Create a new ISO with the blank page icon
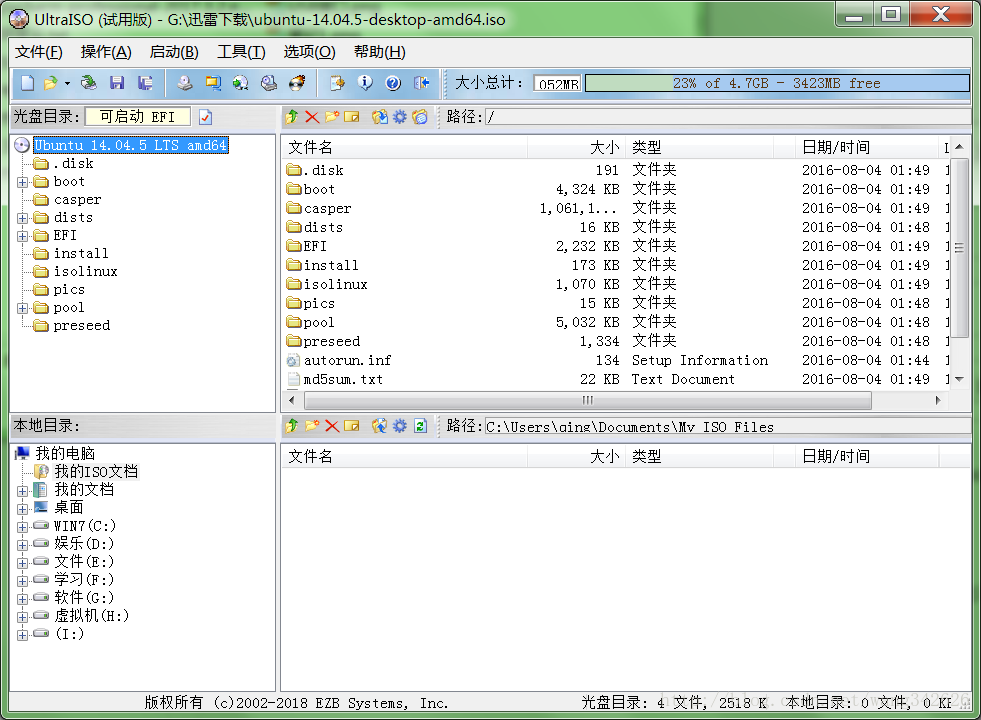This screenshot has height=720, width=981. (x=28, y=83)
